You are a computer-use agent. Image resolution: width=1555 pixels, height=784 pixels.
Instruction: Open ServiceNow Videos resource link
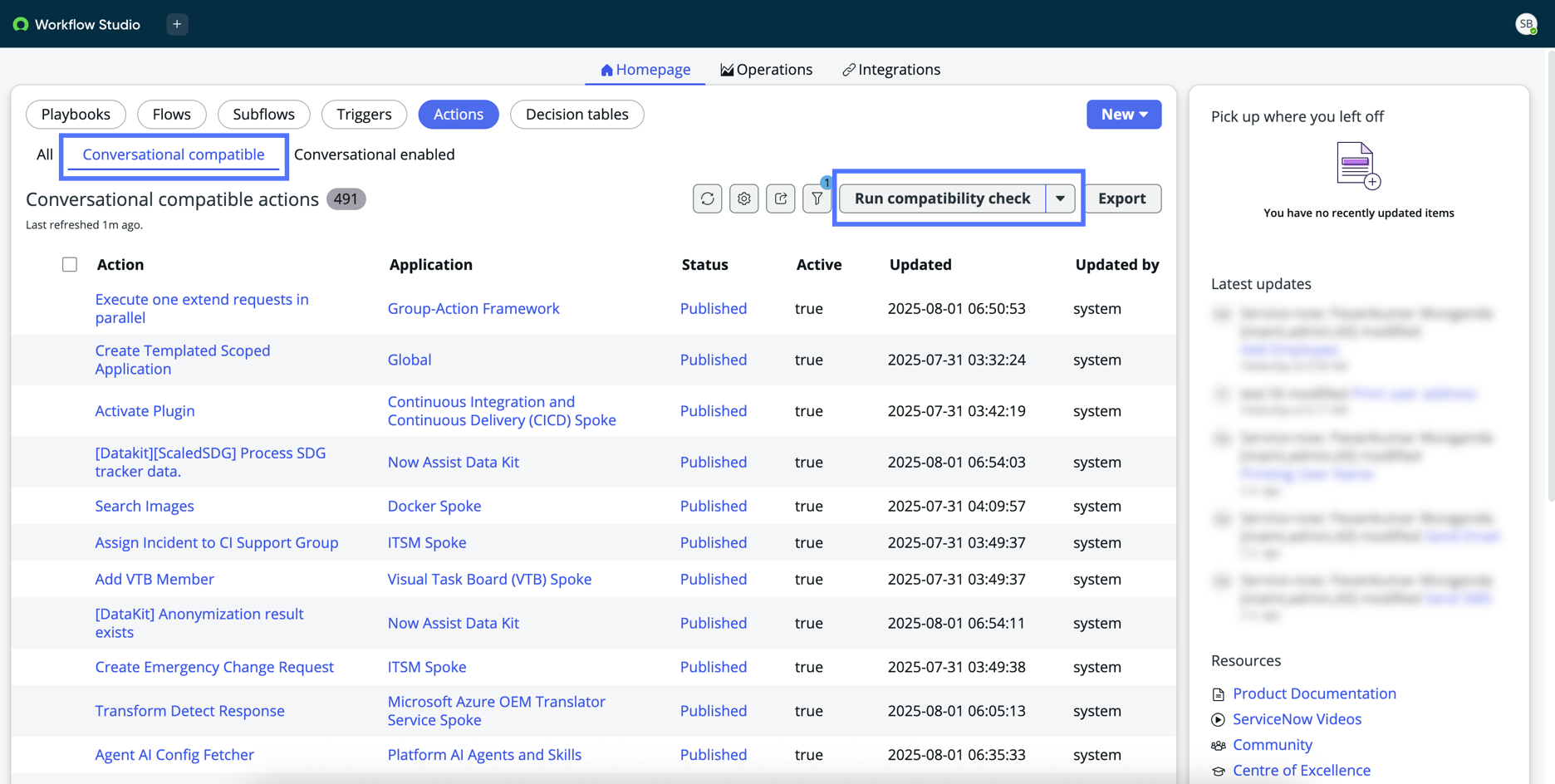(x=1297, y=719)
